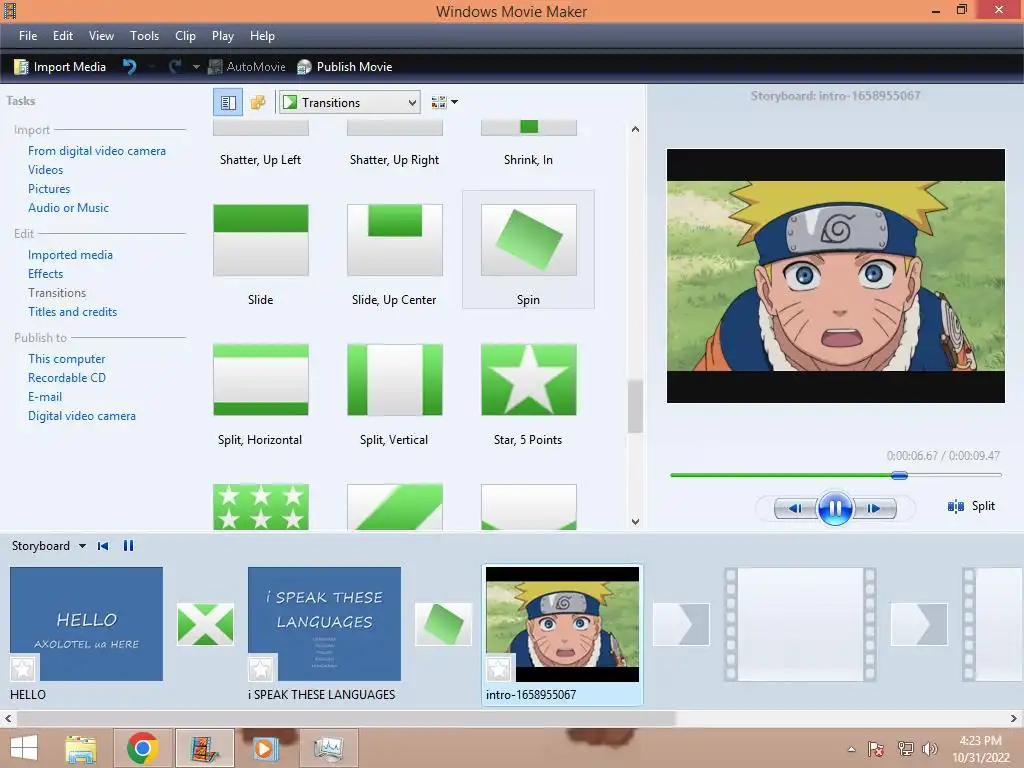Click the Import Media toolbar button
1024x768 pixels.
[60, 67]
